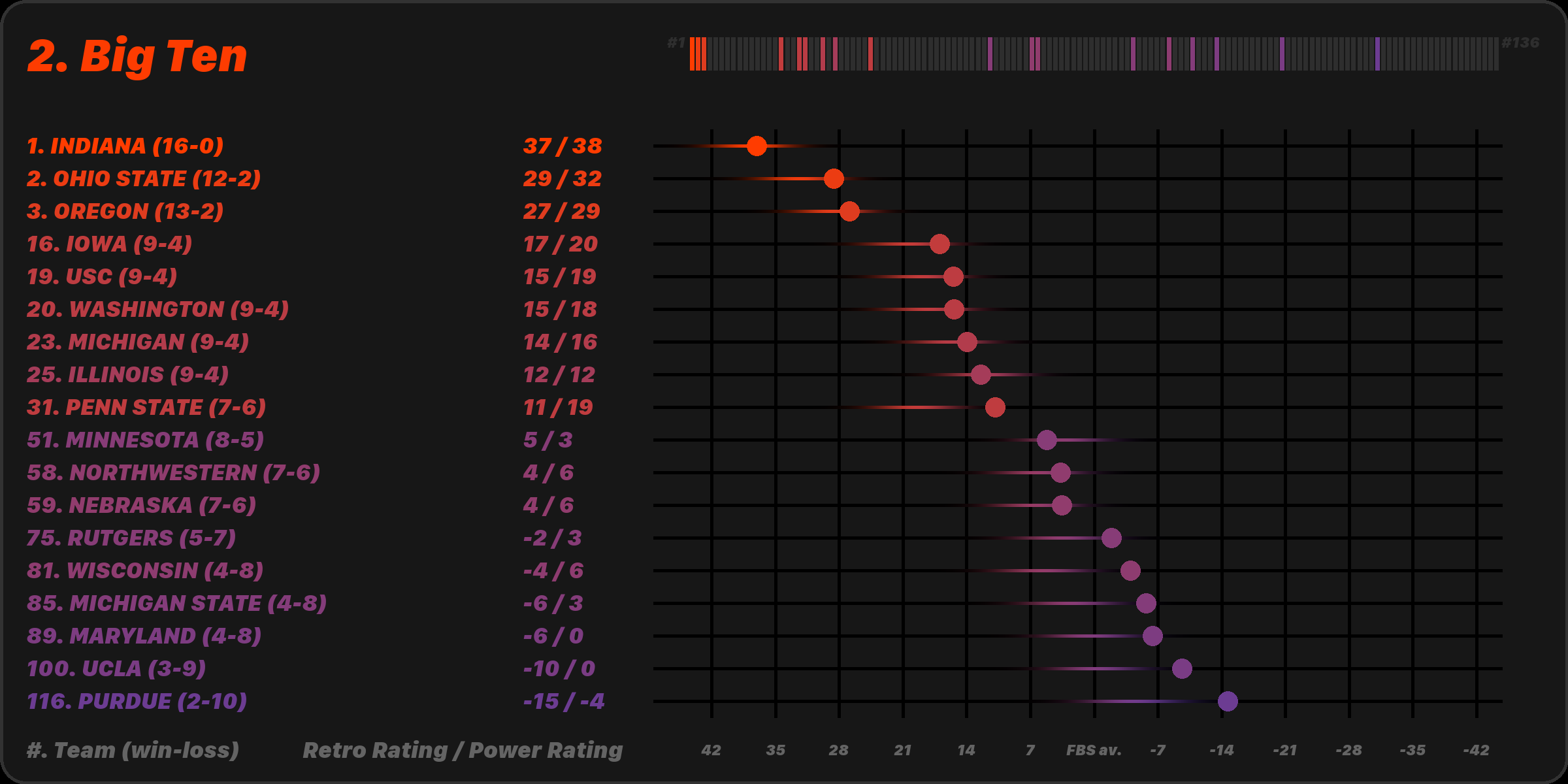Select UCLA's data point on the chart
The image size is (1568, 784).
1182,668
